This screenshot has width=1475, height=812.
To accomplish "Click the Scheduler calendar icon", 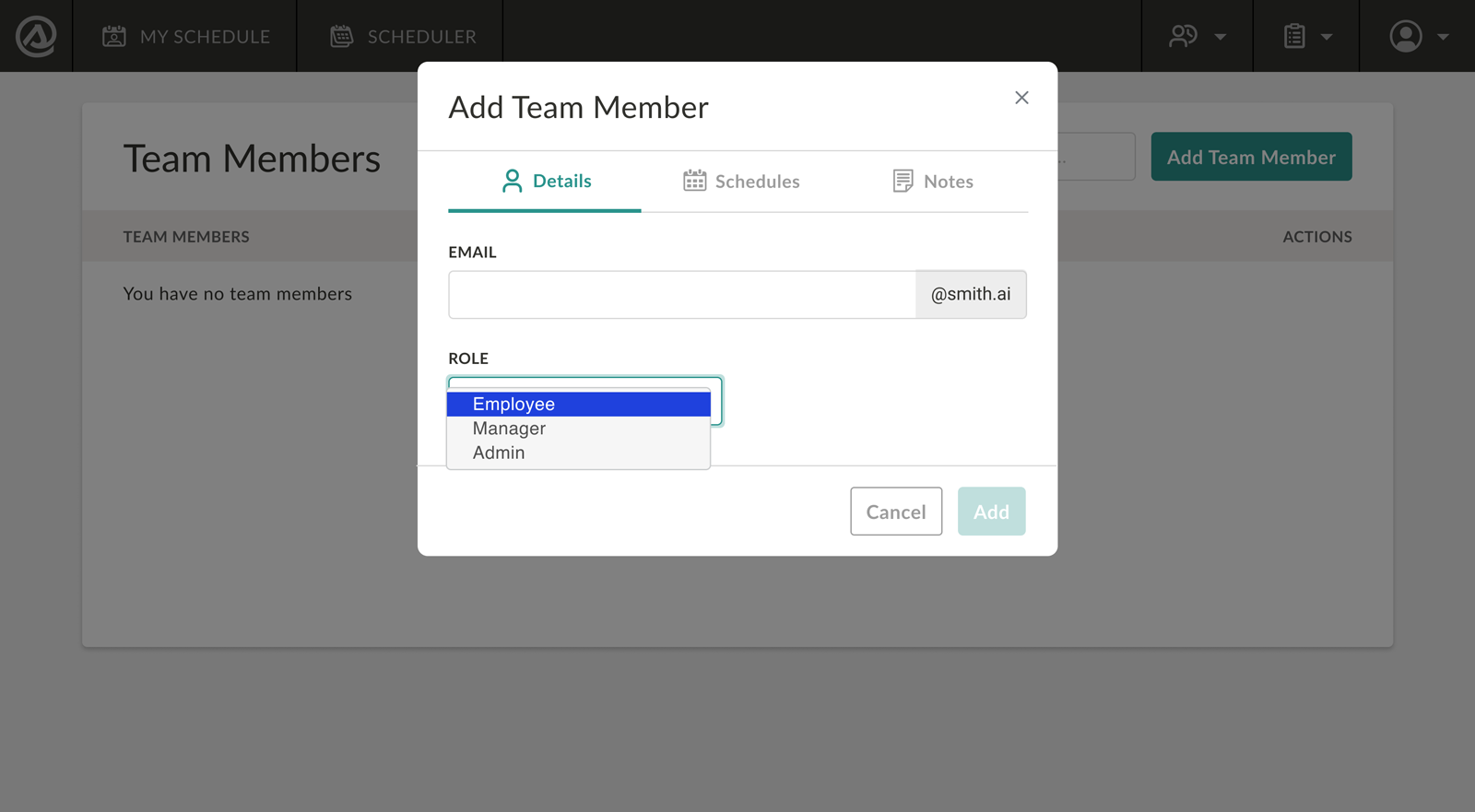I will pyautogui.click(x=342, y=36).
